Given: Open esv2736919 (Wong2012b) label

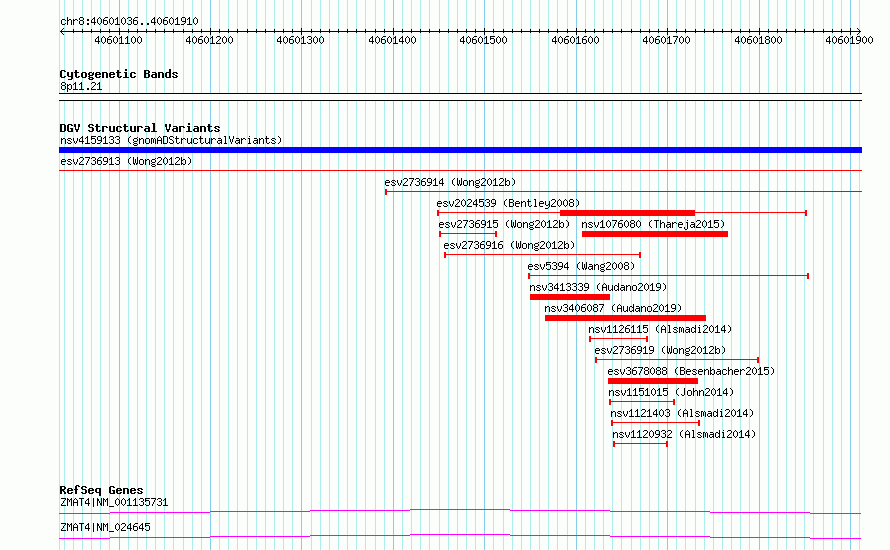Looking at the screenshot, I should pos(660,350).
